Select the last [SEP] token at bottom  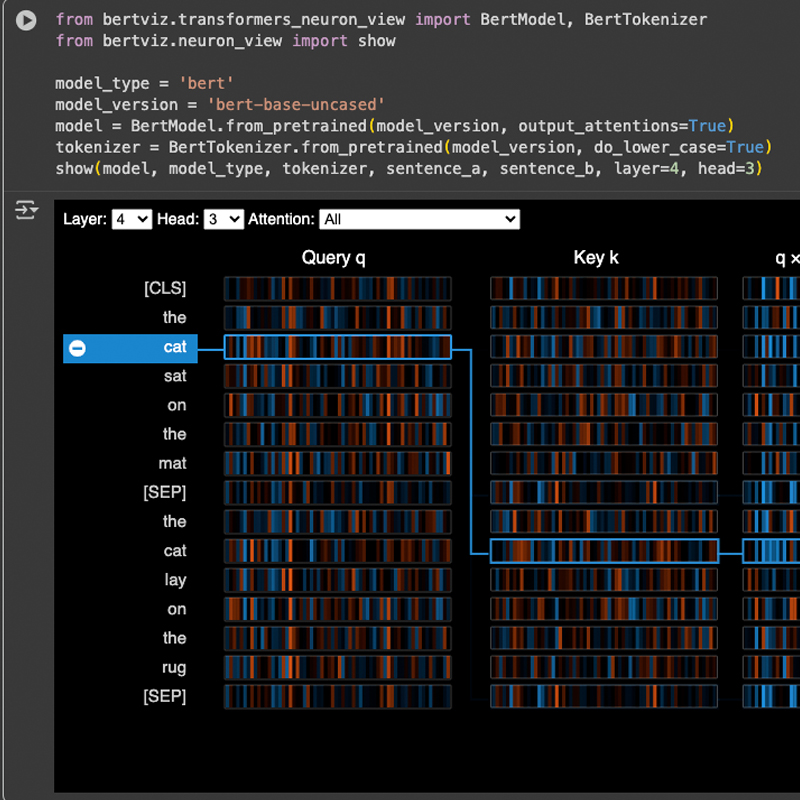click(x=165, y=696)
